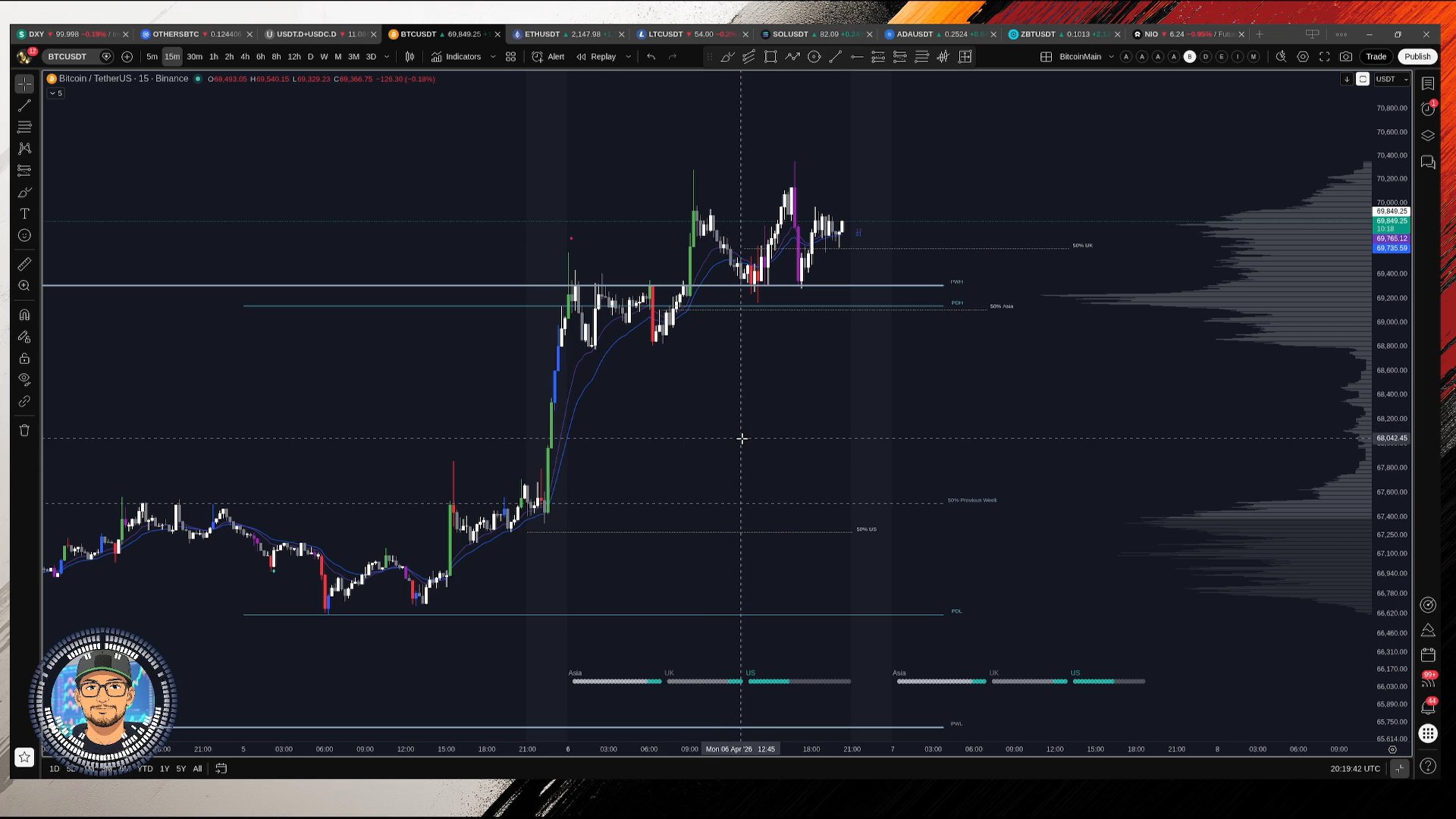Image resolution: width=1456 pixels, height=819 pixels.
Task: Toggle fullscreen mode
Action: (x=1324, y=57)
